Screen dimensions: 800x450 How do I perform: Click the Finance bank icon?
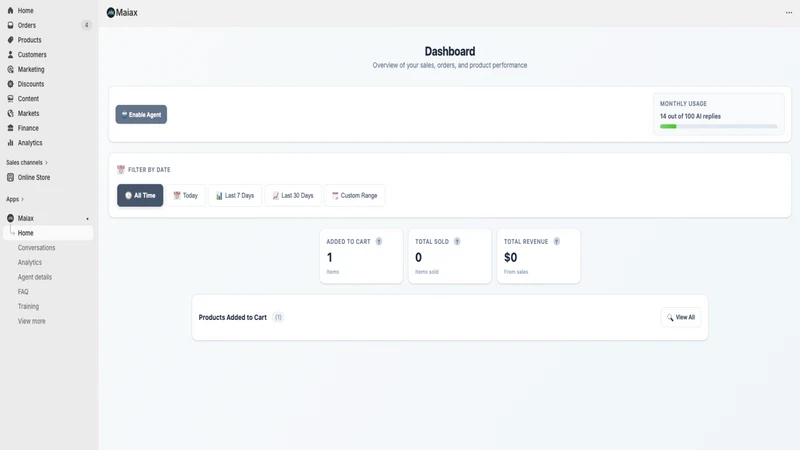pos(10,128)
